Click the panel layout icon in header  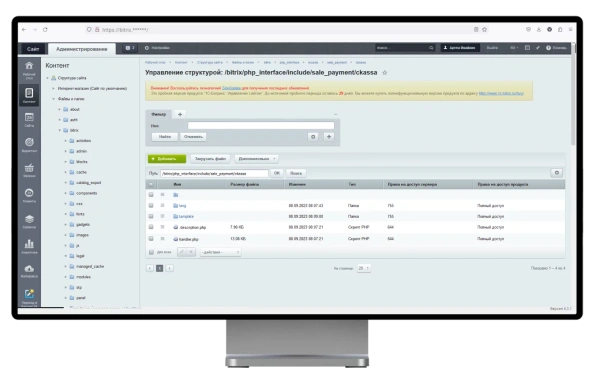527,48
